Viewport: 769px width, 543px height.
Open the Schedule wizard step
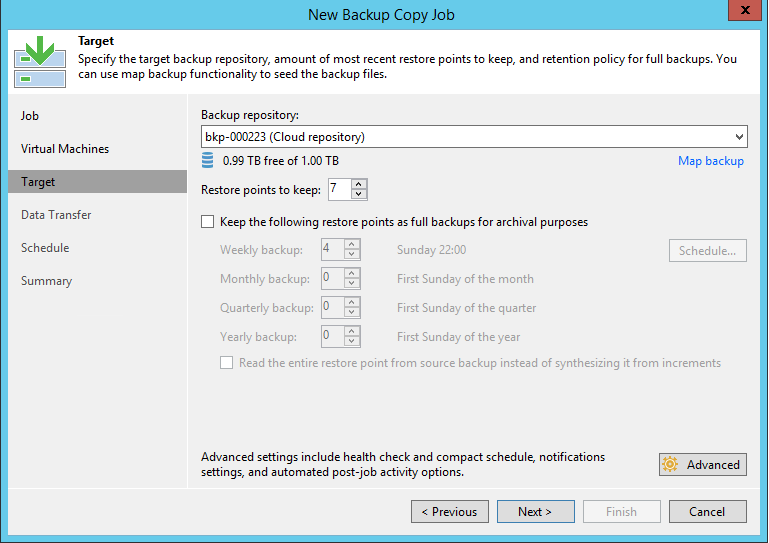(x=45, y=248)
